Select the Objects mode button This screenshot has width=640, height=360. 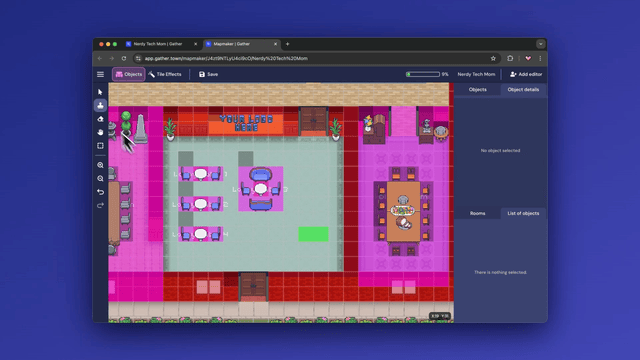(129, 74)
